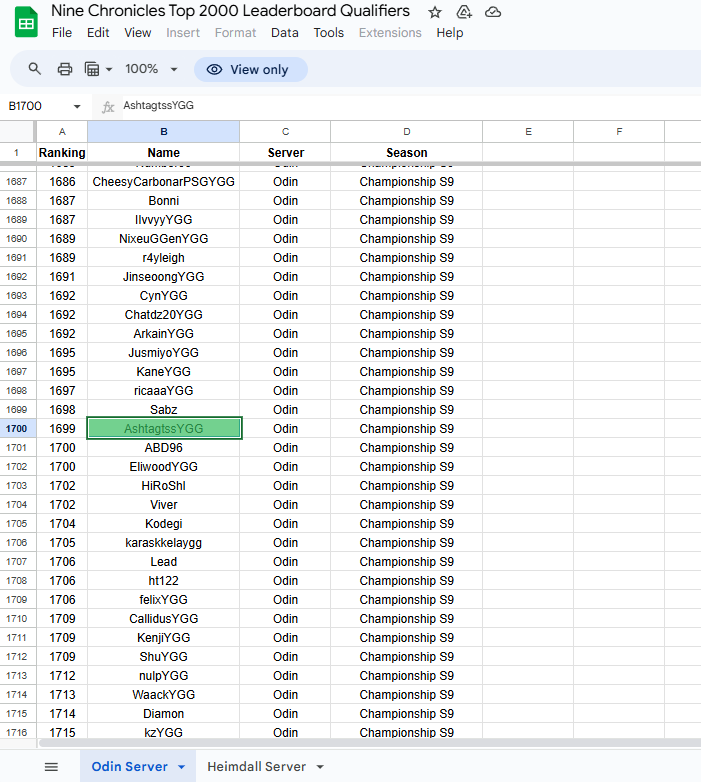Click the View only button
Image resolution: width=701 pixels, height=782 pixels.
click(250, 69)
